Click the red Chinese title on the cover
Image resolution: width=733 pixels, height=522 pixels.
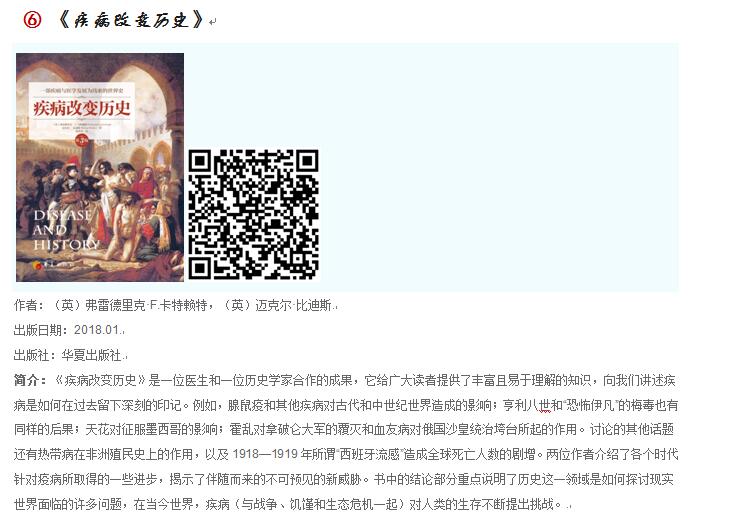82,108
